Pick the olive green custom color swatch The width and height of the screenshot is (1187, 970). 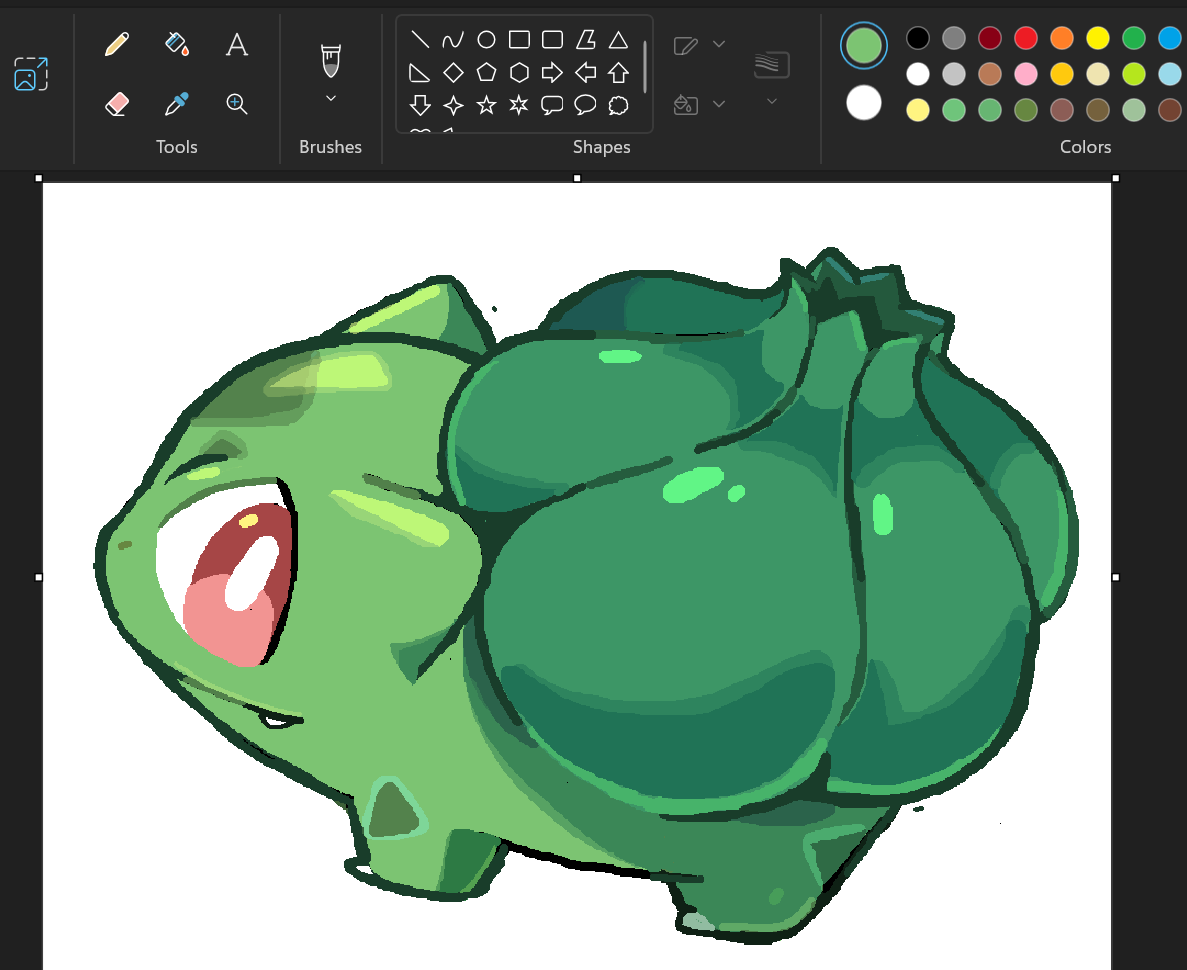click(1026, 110)
